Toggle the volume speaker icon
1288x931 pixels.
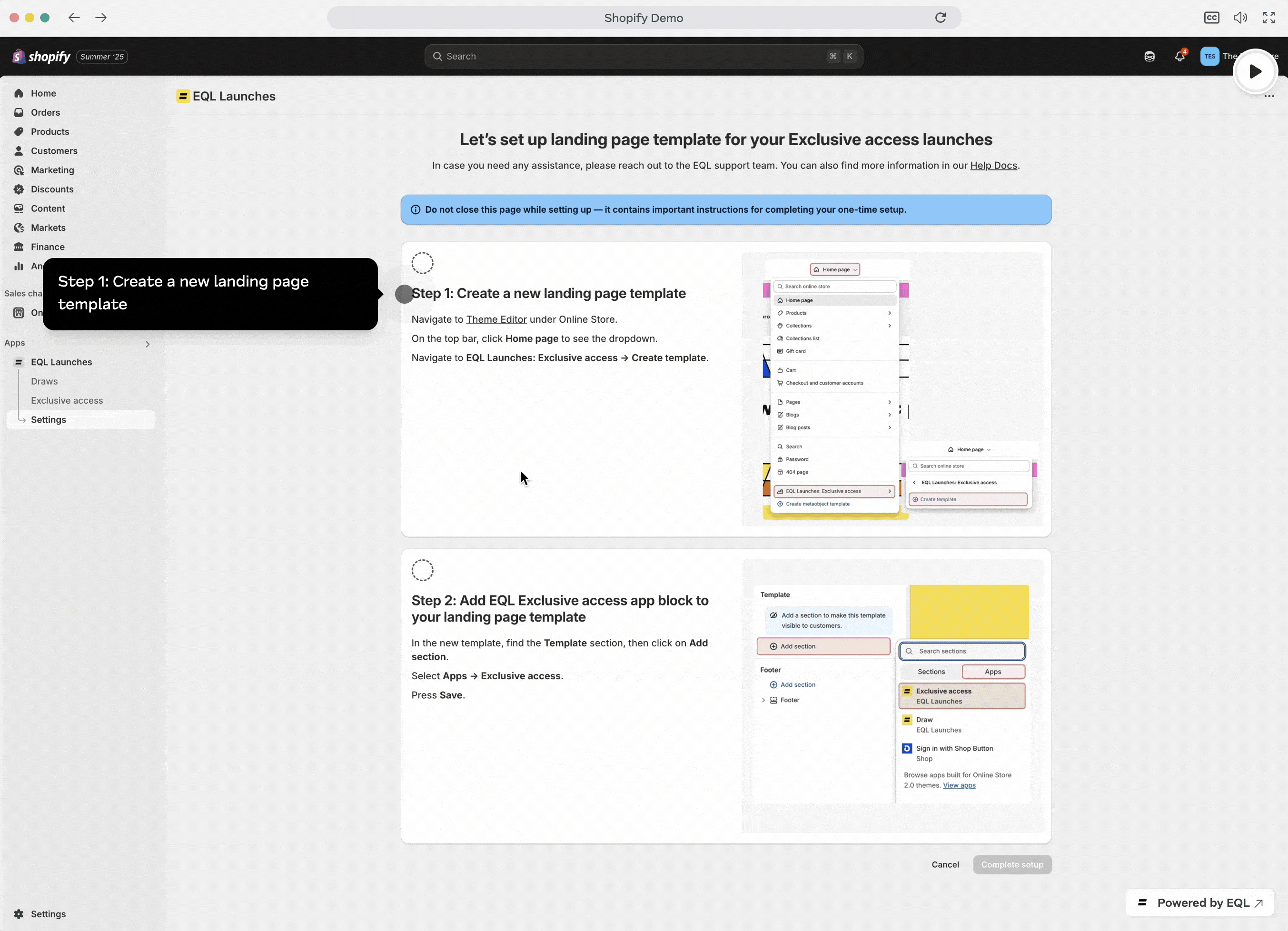click(x=1240, y=18)
